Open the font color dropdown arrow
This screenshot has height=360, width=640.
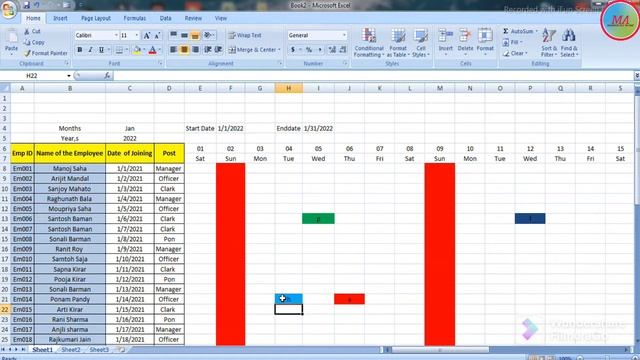click(x=160, y=50)
